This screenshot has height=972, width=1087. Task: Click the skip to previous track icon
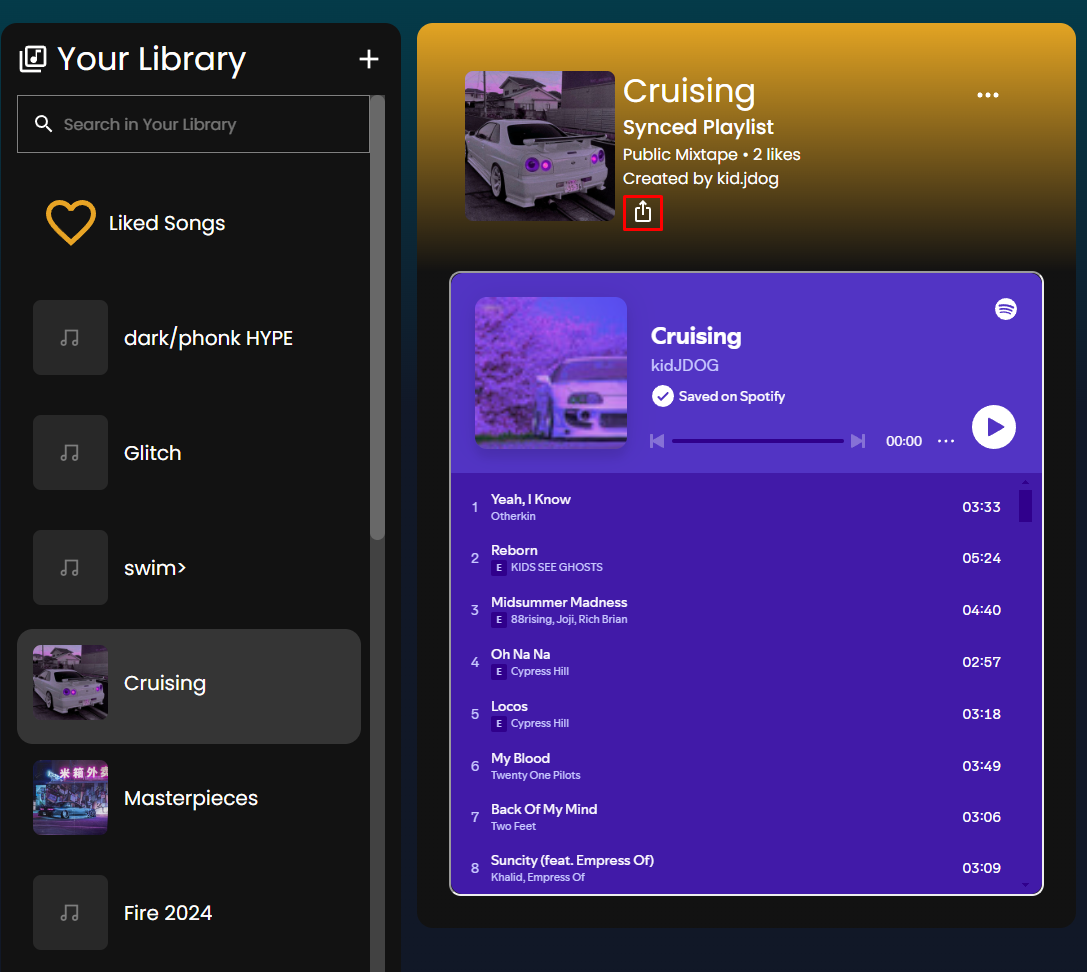[657, 441]
